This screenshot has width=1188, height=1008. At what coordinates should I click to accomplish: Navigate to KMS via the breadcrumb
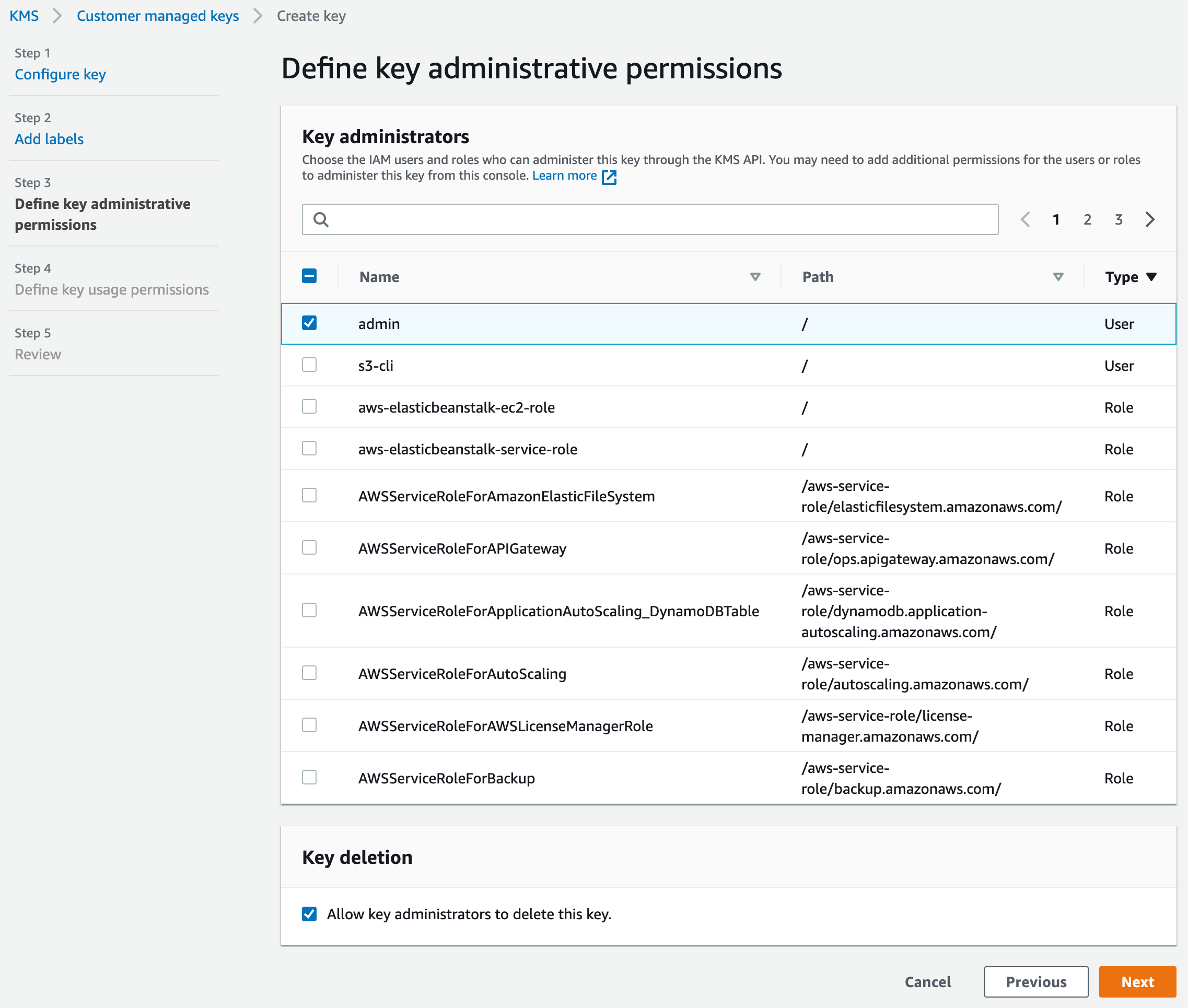click(24, 16)
